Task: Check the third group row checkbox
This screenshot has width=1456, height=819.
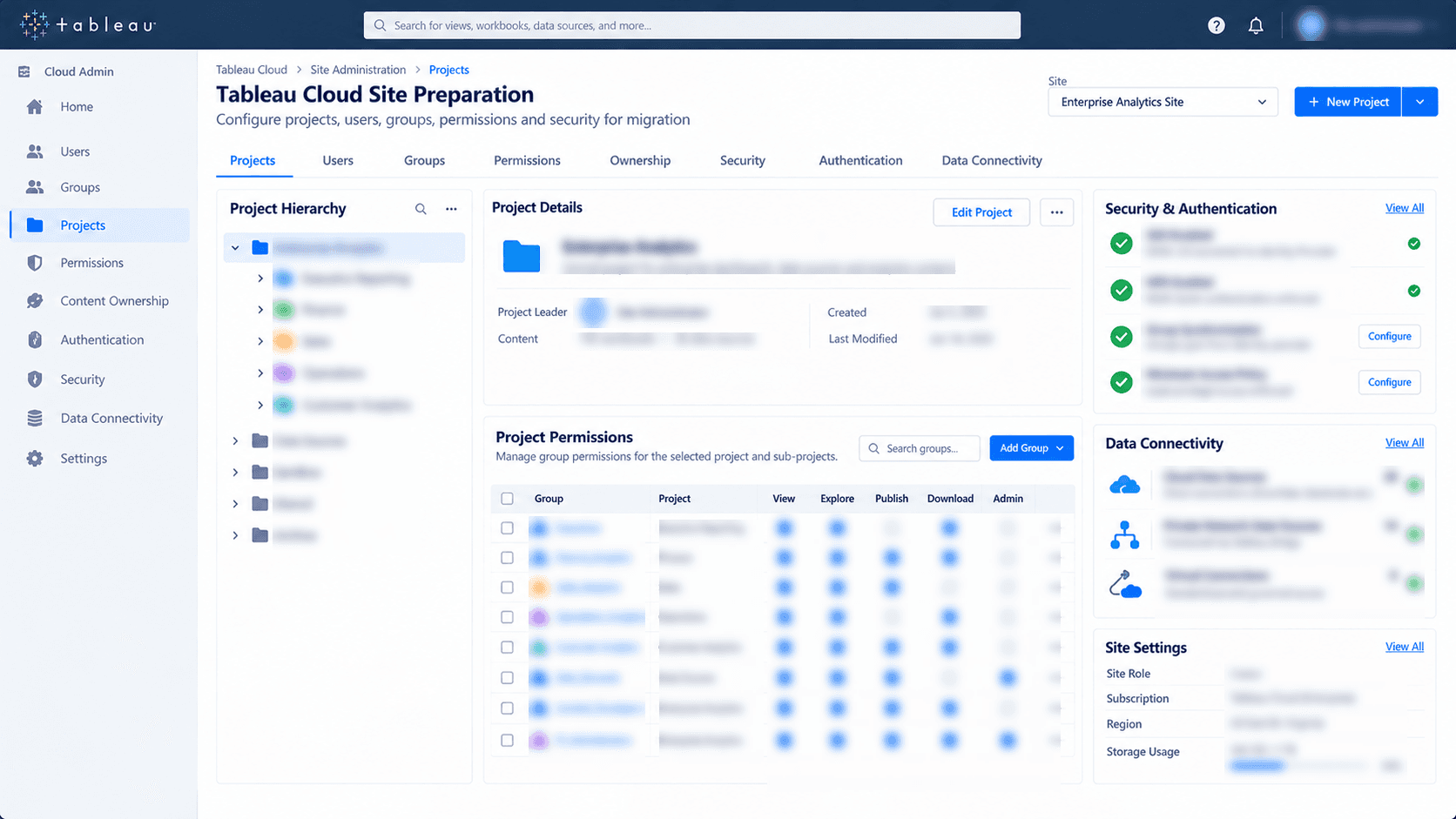Action: point(507,587)
